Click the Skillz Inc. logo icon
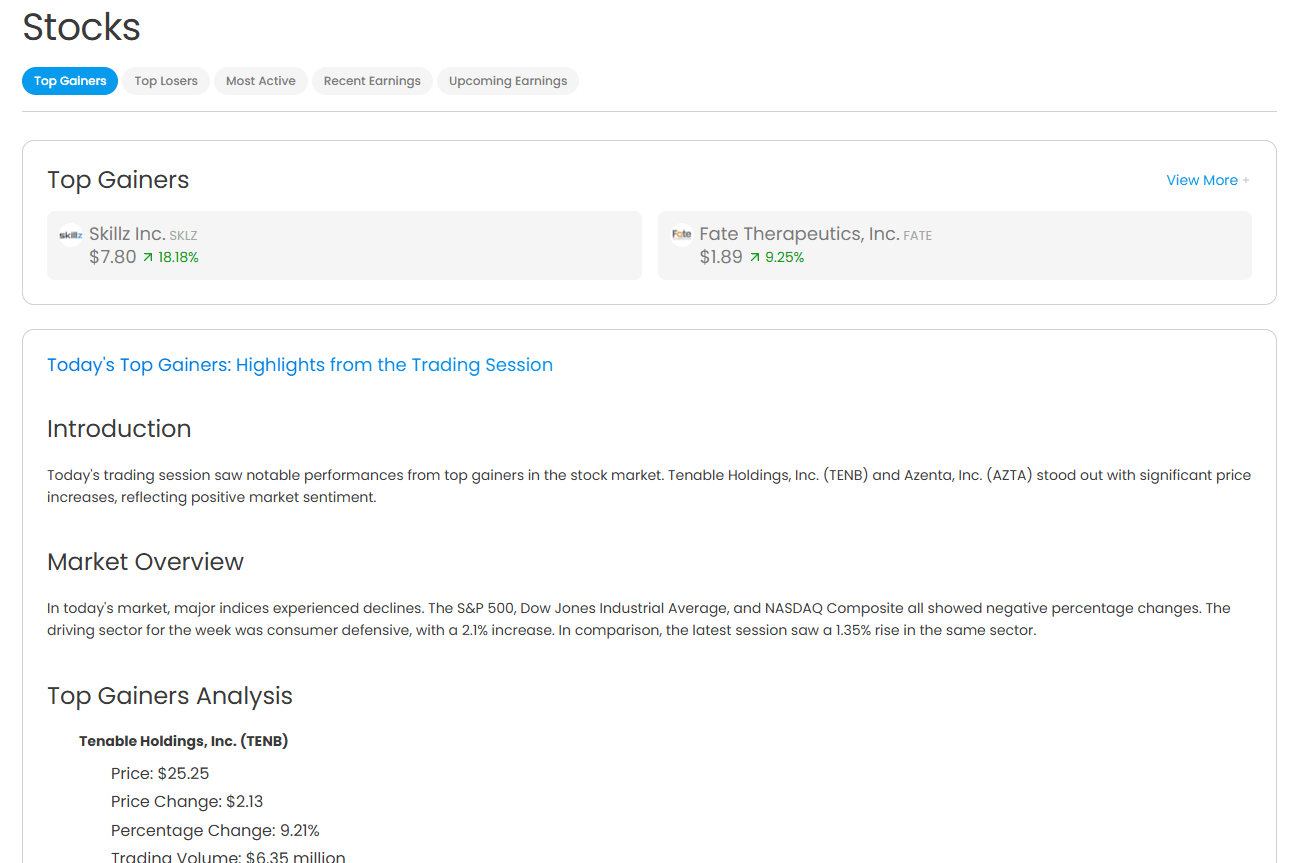The height and width of the screenshot is (863, 1297). pyautogui.click(x=70, y=235)
